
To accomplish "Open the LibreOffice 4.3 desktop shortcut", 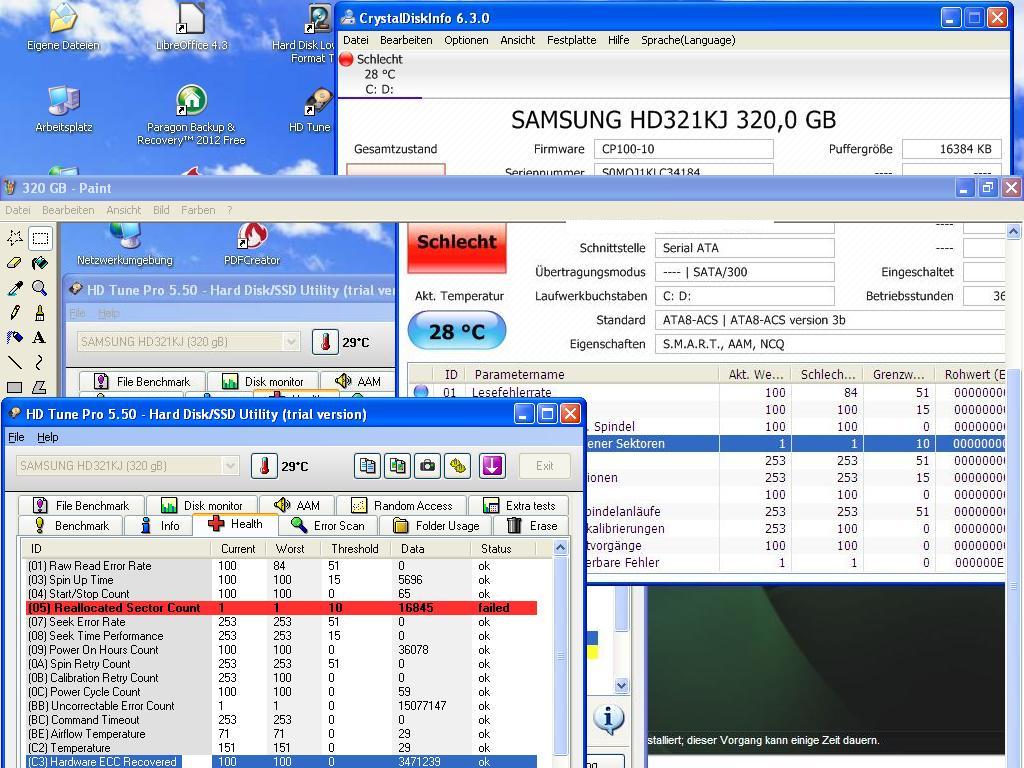I will (191, 27).
